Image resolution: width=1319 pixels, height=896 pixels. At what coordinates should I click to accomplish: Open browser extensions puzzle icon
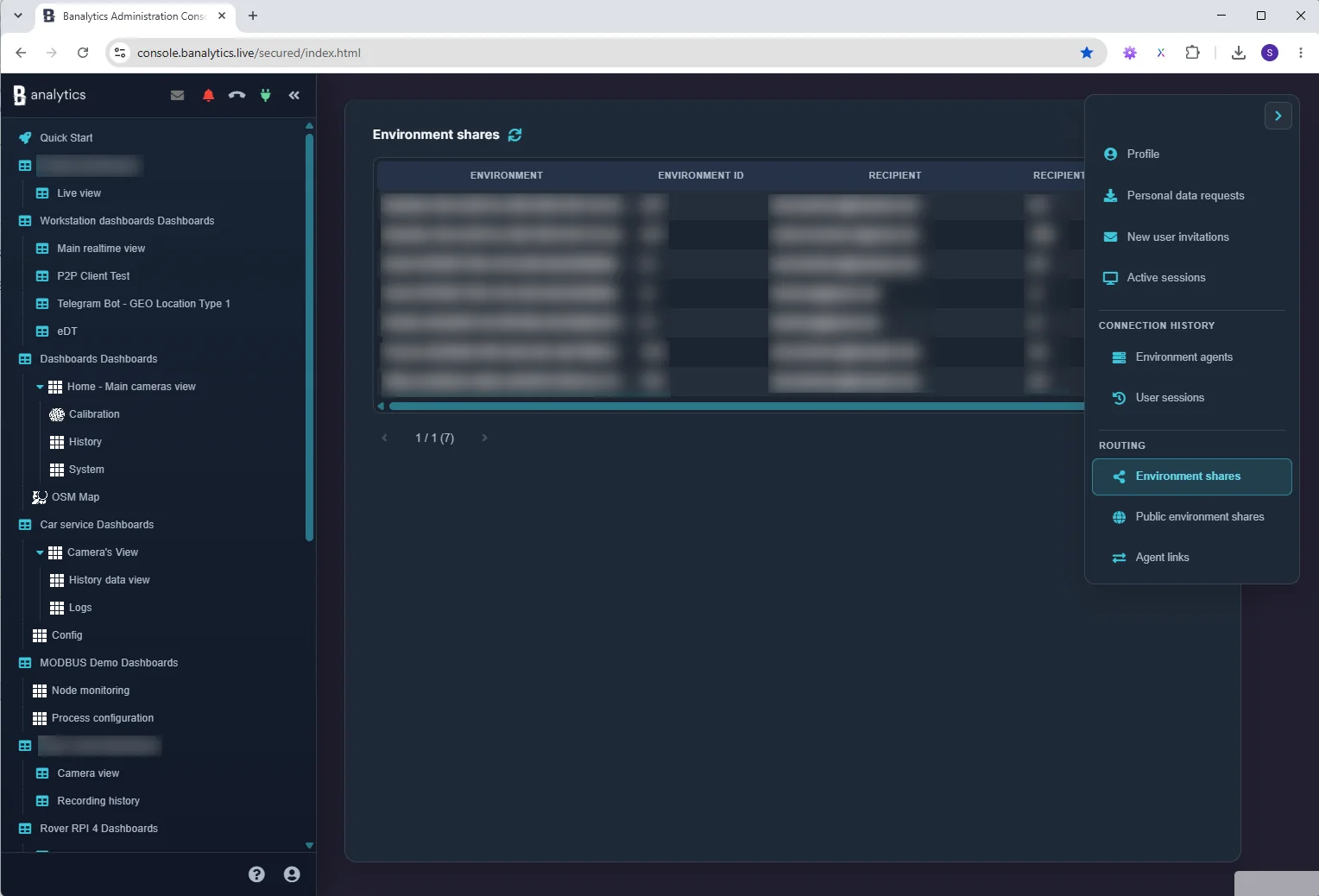pyautogui.click(x=1192, y=53)
